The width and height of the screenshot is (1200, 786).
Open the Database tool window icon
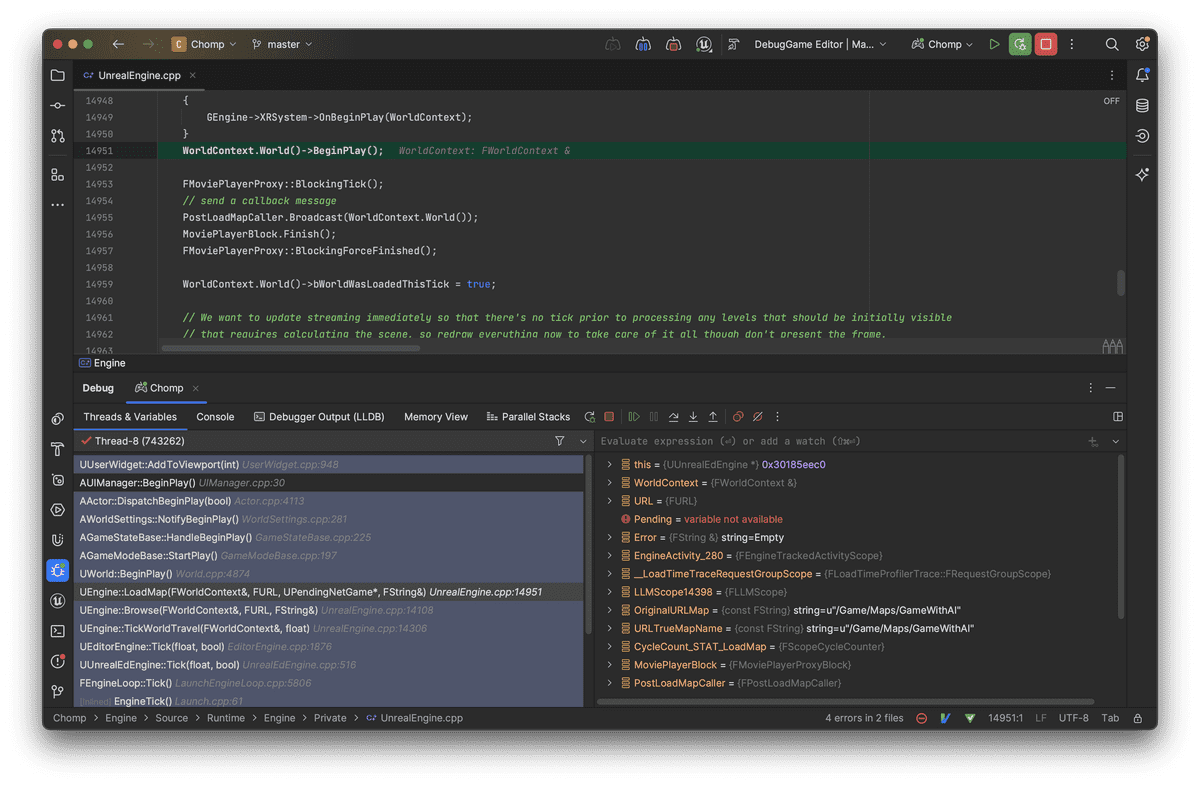pos(1142,106)
